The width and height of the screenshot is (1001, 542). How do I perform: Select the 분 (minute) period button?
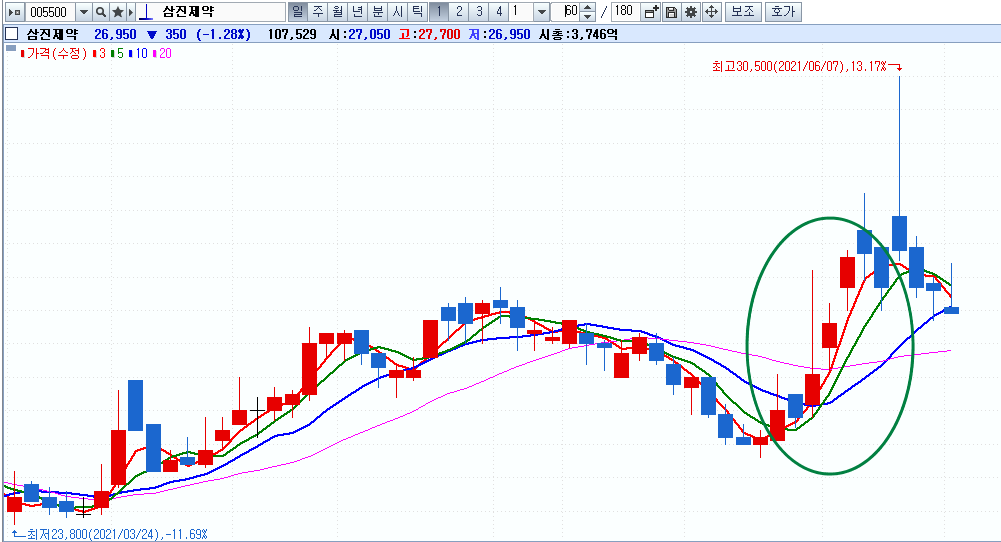pos(377,11)
